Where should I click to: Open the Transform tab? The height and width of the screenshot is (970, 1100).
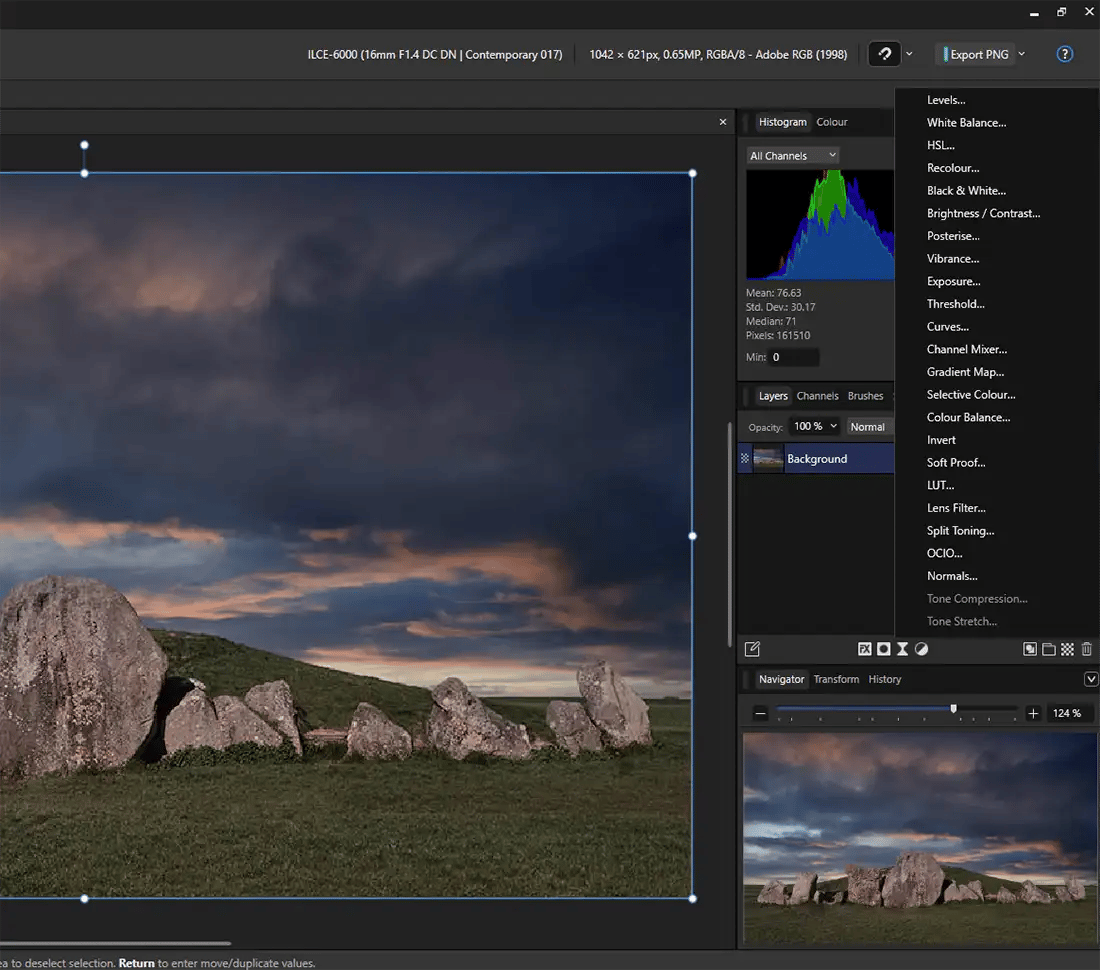836,679
